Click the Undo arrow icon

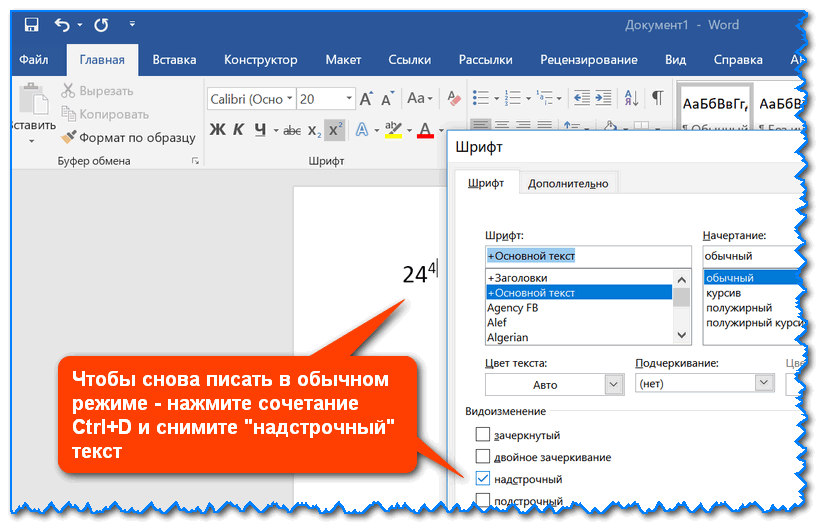64,24
